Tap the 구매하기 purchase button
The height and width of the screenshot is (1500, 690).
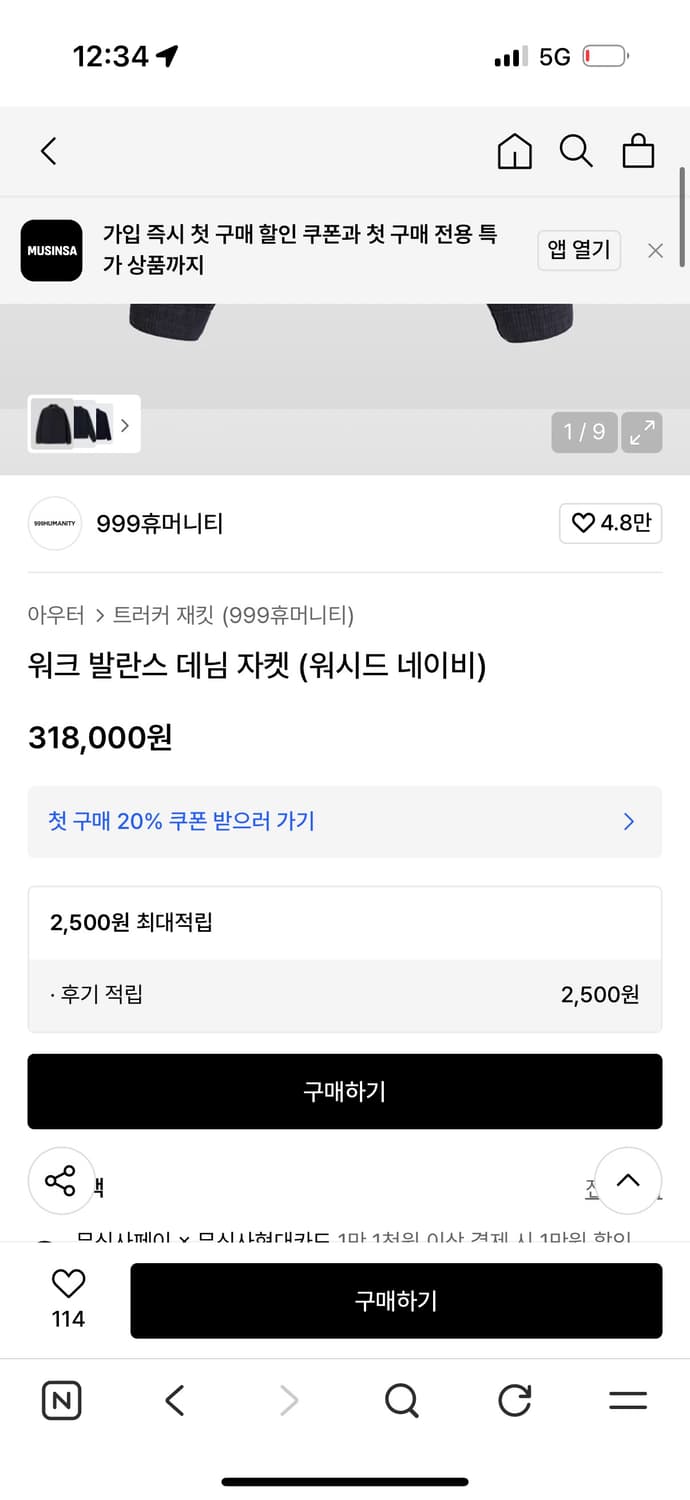(x=345, y=1091)
